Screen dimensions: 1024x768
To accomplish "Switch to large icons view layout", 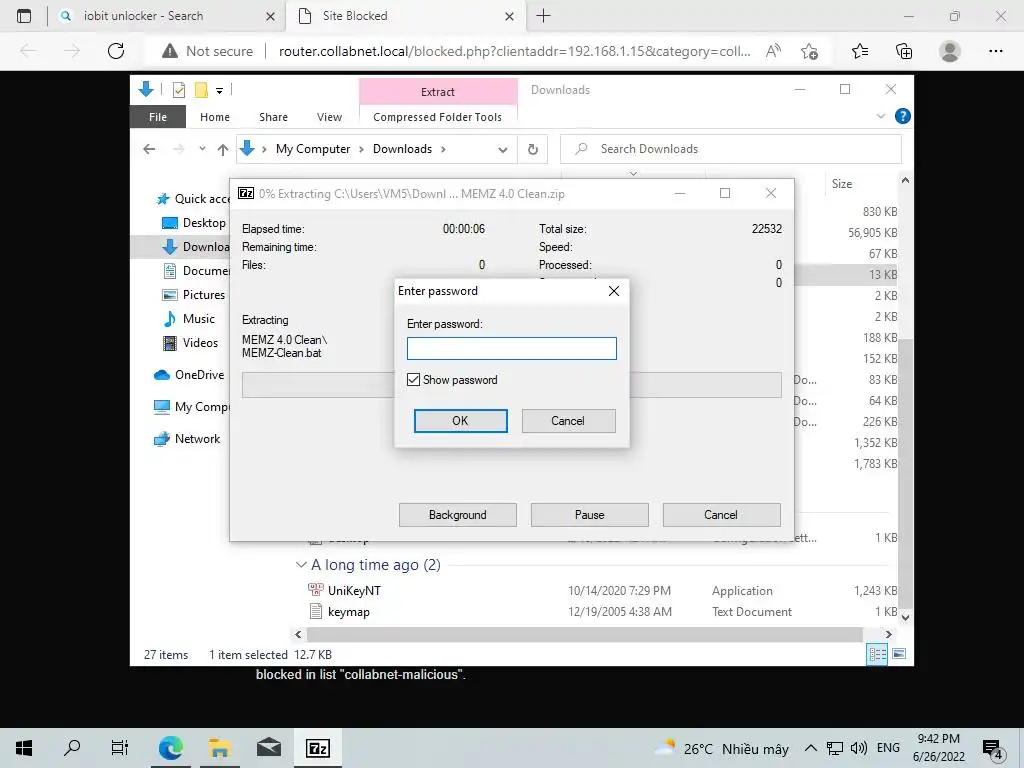I will [x=899, y=654].
